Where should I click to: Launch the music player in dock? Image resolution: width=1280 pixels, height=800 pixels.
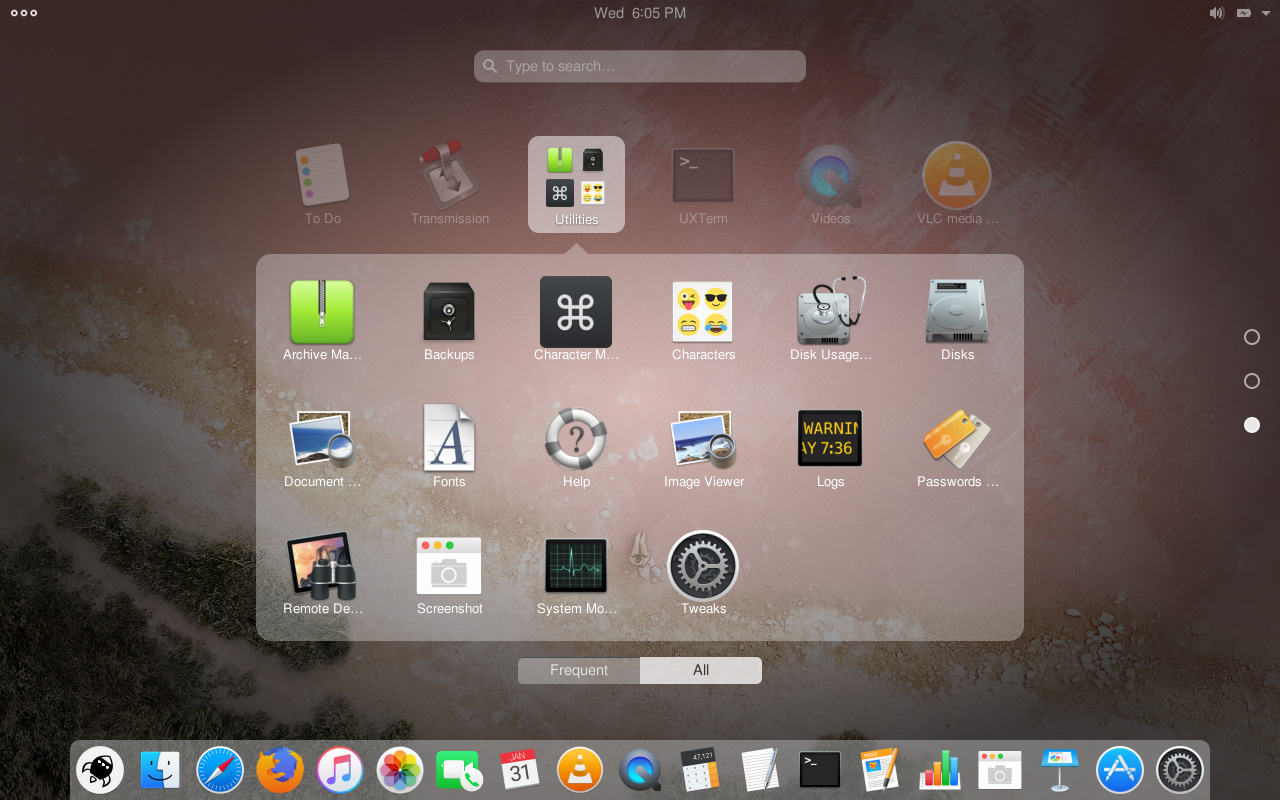(x=340, y=771)
